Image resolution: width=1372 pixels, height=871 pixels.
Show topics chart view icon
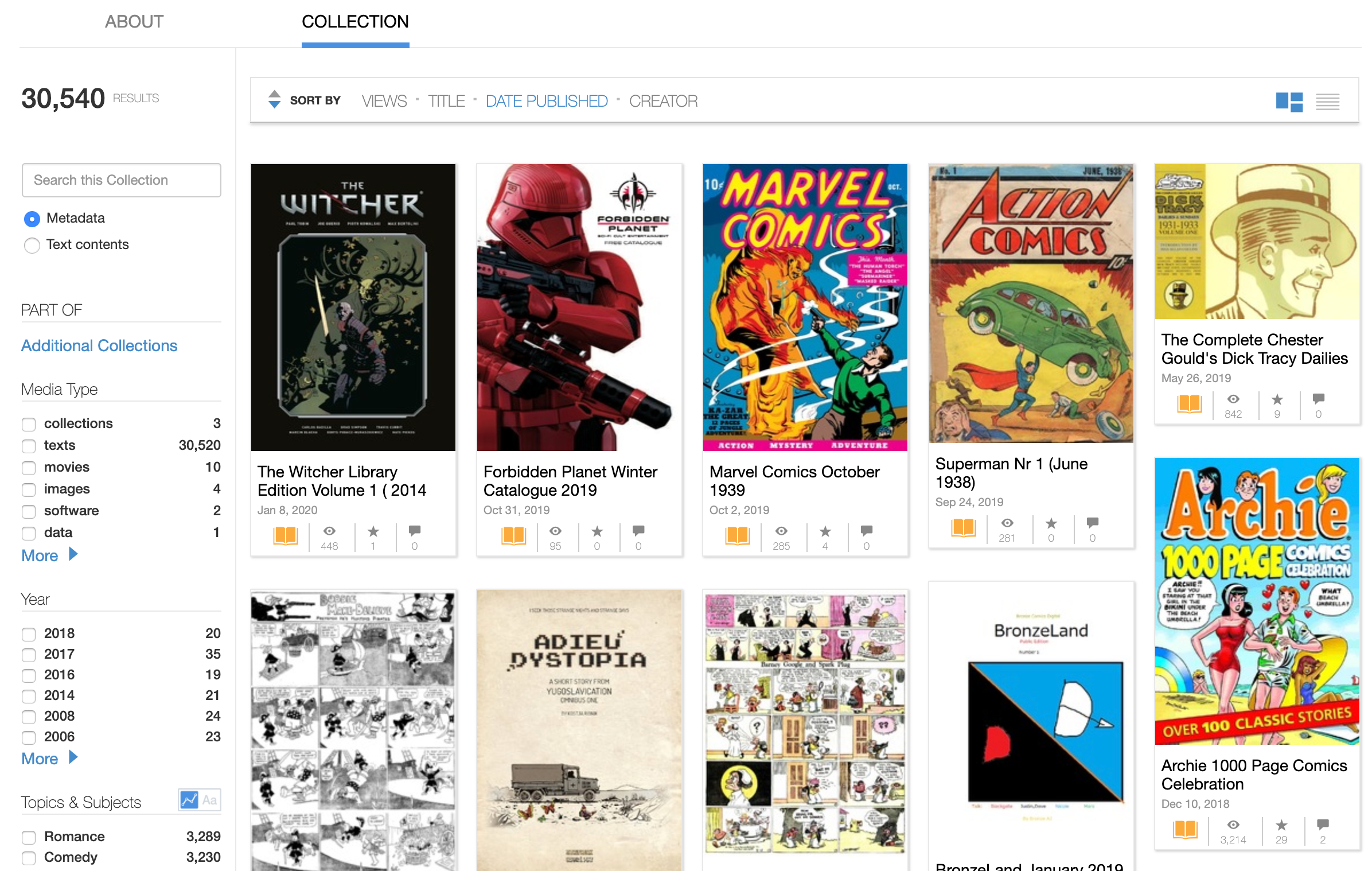(189, 800)
